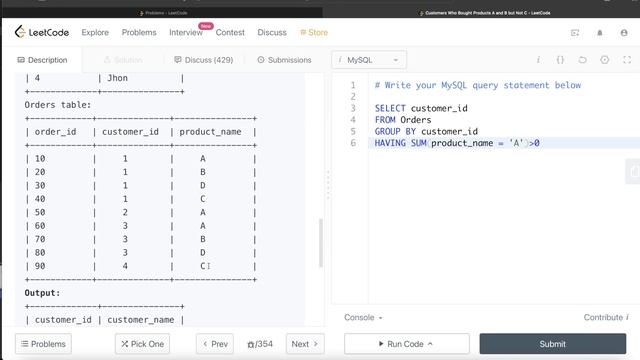Open the user profile avatar
Image resolution: width=640 pixels, height=360 pixels.
pos(624,33)
